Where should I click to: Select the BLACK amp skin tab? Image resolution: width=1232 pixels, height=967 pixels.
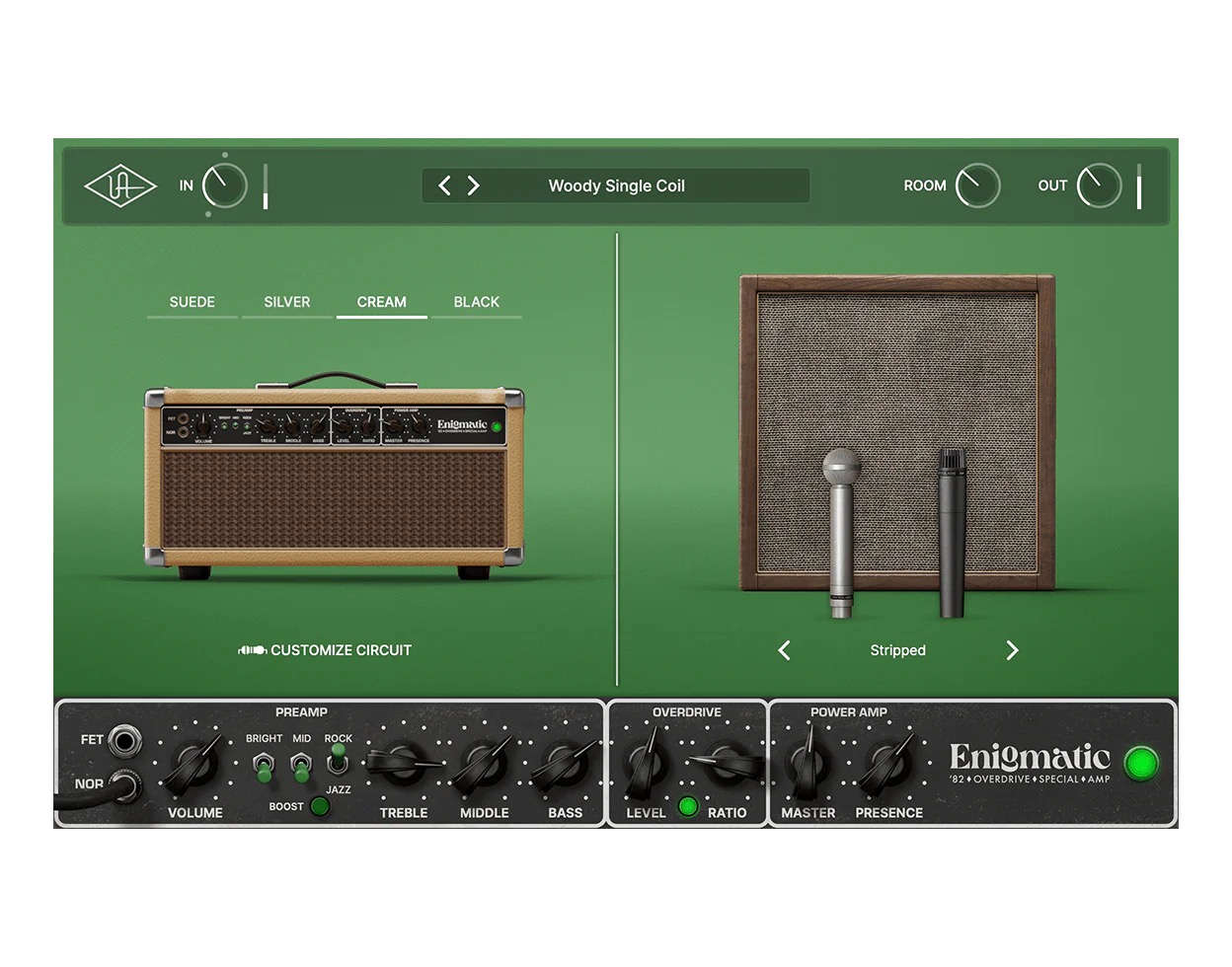476,302
